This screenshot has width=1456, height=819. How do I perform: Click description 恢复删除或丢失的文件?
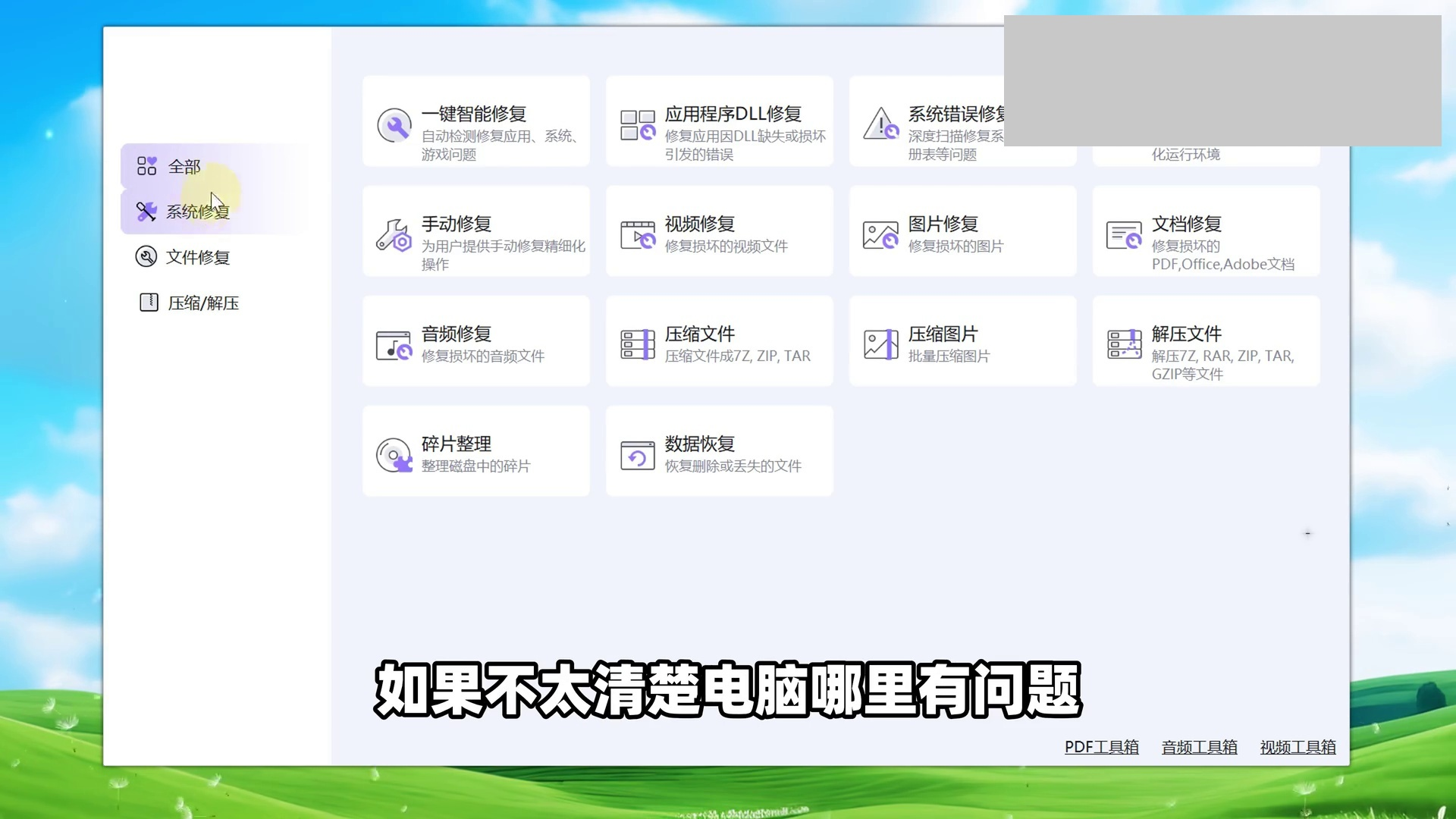[x=733, y=466]
